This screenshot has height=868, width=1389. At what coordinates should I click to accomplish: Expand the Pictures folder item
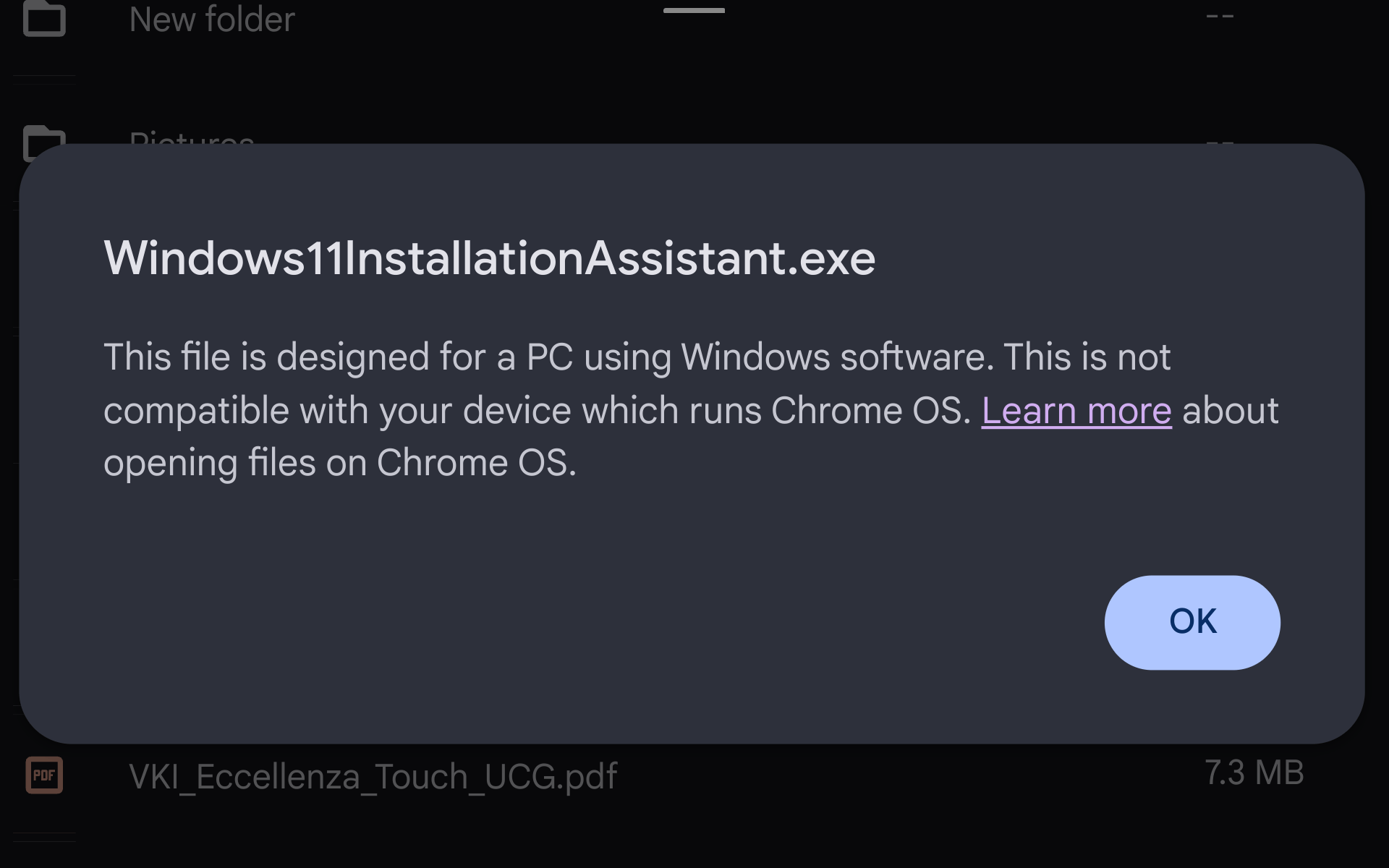(192, 140)
